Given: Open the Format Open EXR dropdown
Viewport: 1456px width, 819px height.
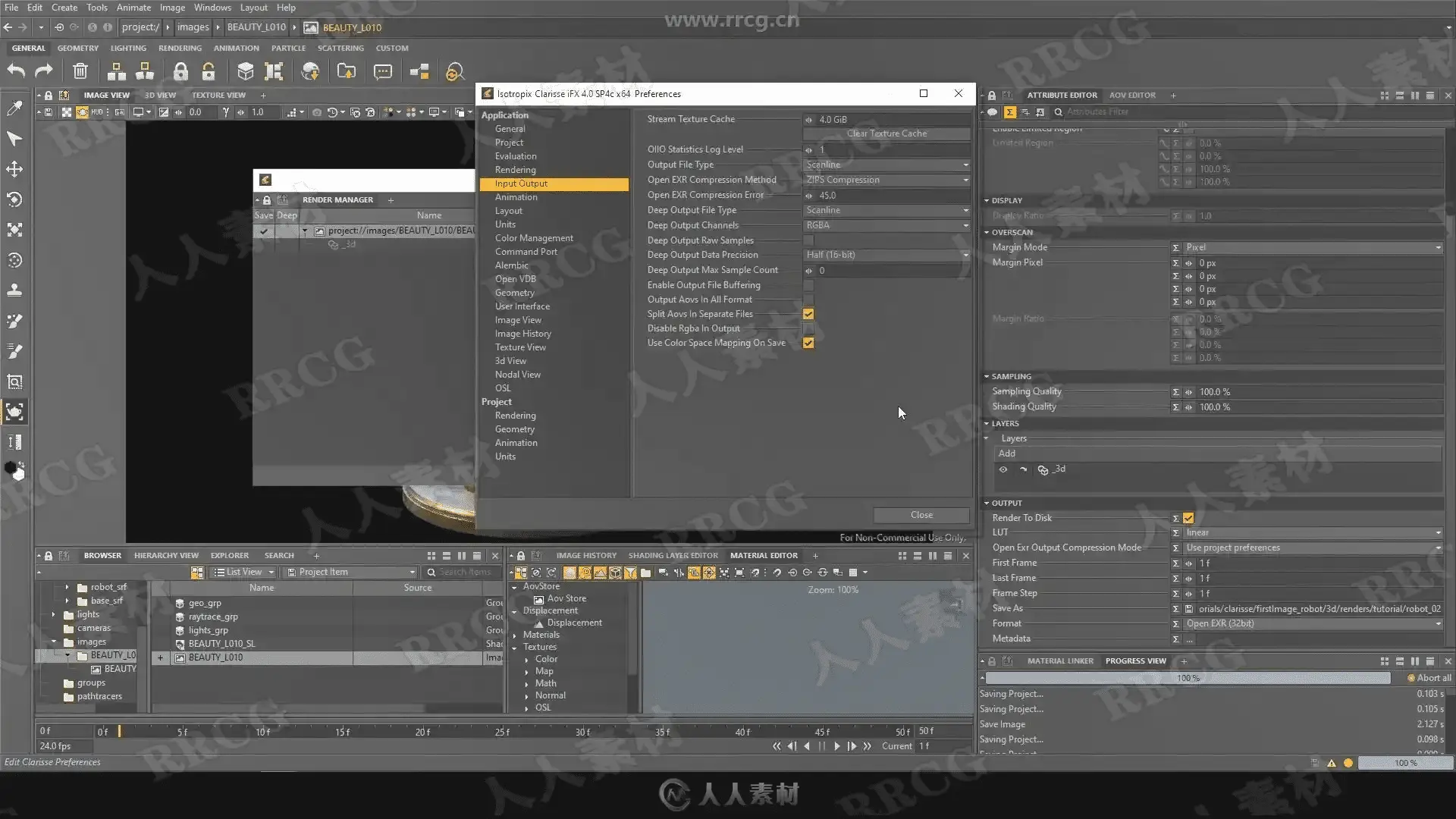Looking at the screenshot, I should click(1312, 623).
